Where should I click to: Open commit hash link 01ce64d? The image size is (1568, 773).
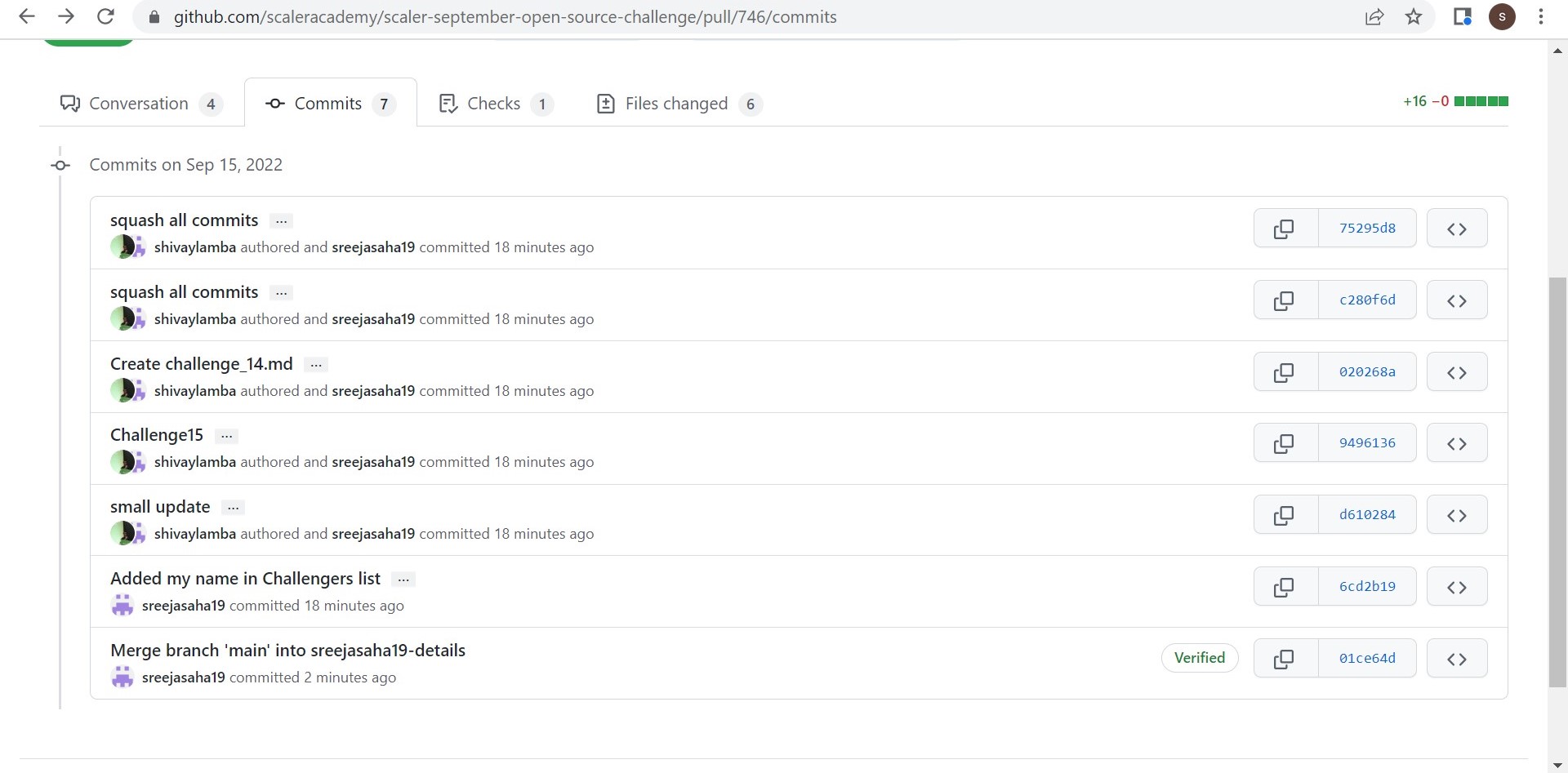pos(1367,658)
